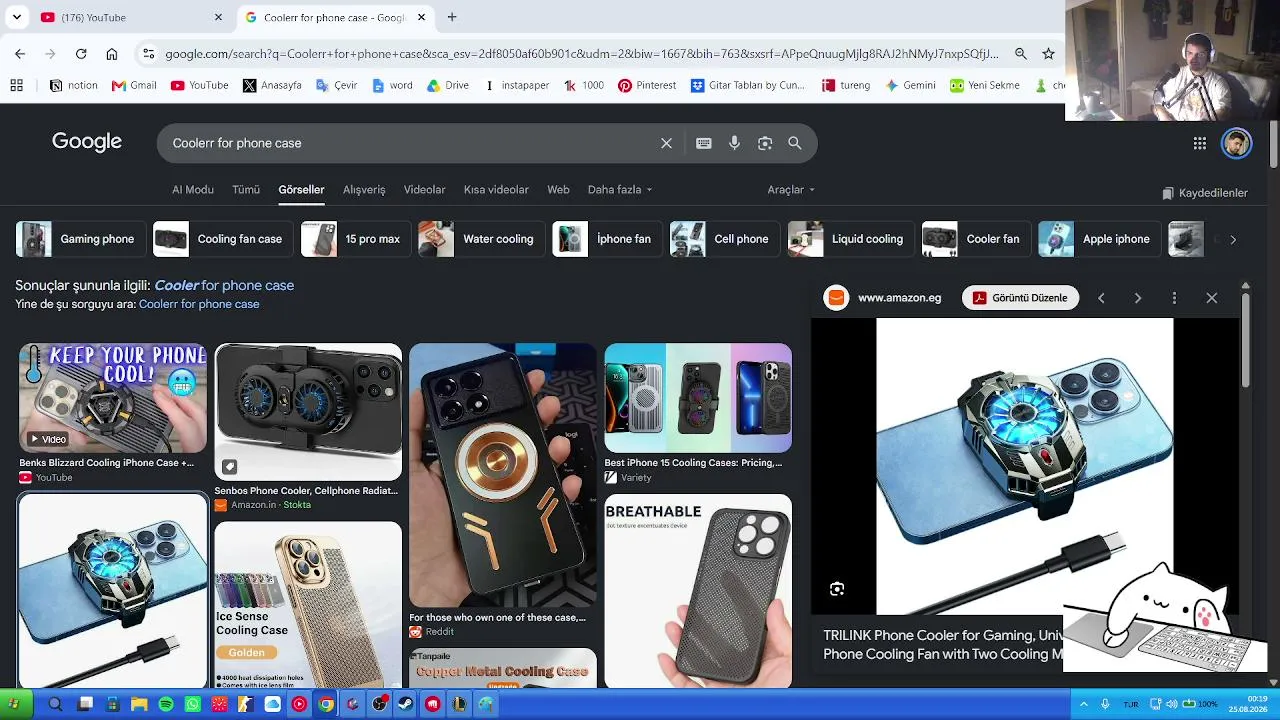Screen dimensions: 1280x720
Task: Switch to the Tümü results tab
Action: coord(246,190)
